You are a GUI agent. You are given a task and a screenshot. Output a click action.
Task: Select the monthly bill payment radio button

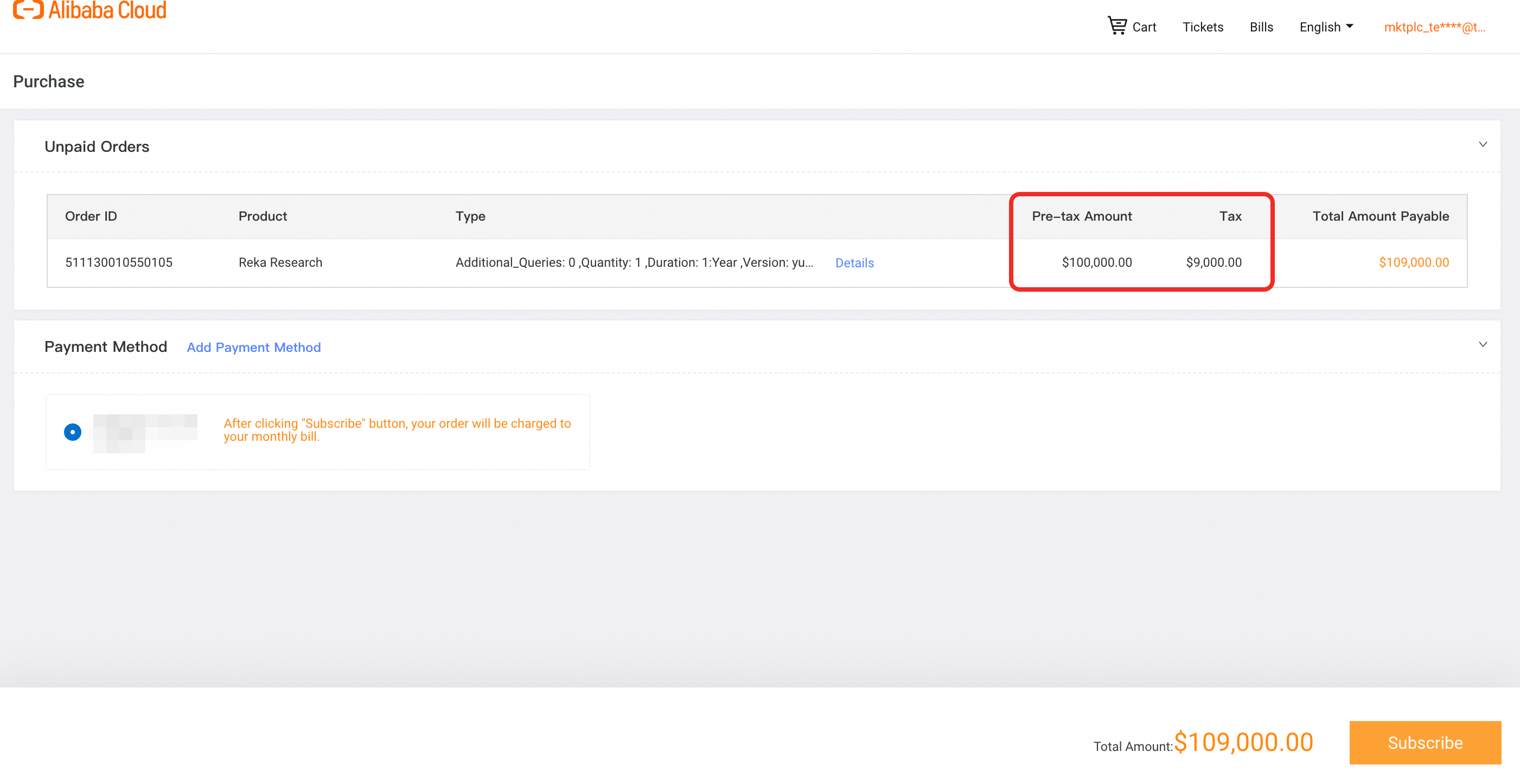click(73, 433)
